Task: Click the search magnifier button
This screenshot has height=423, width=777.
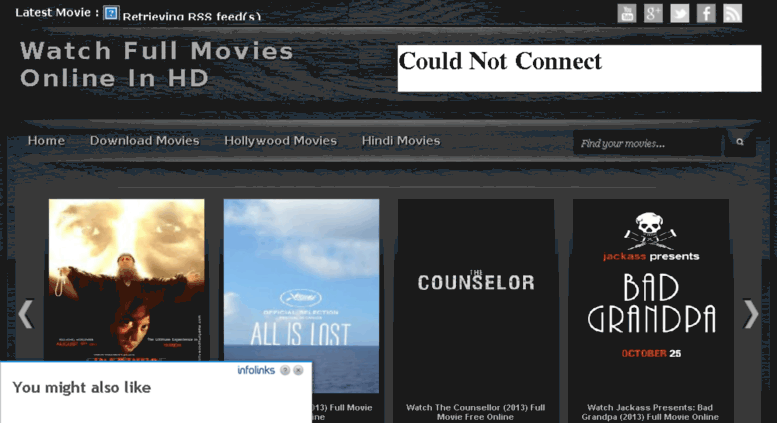Action: [x=740, y=143]
